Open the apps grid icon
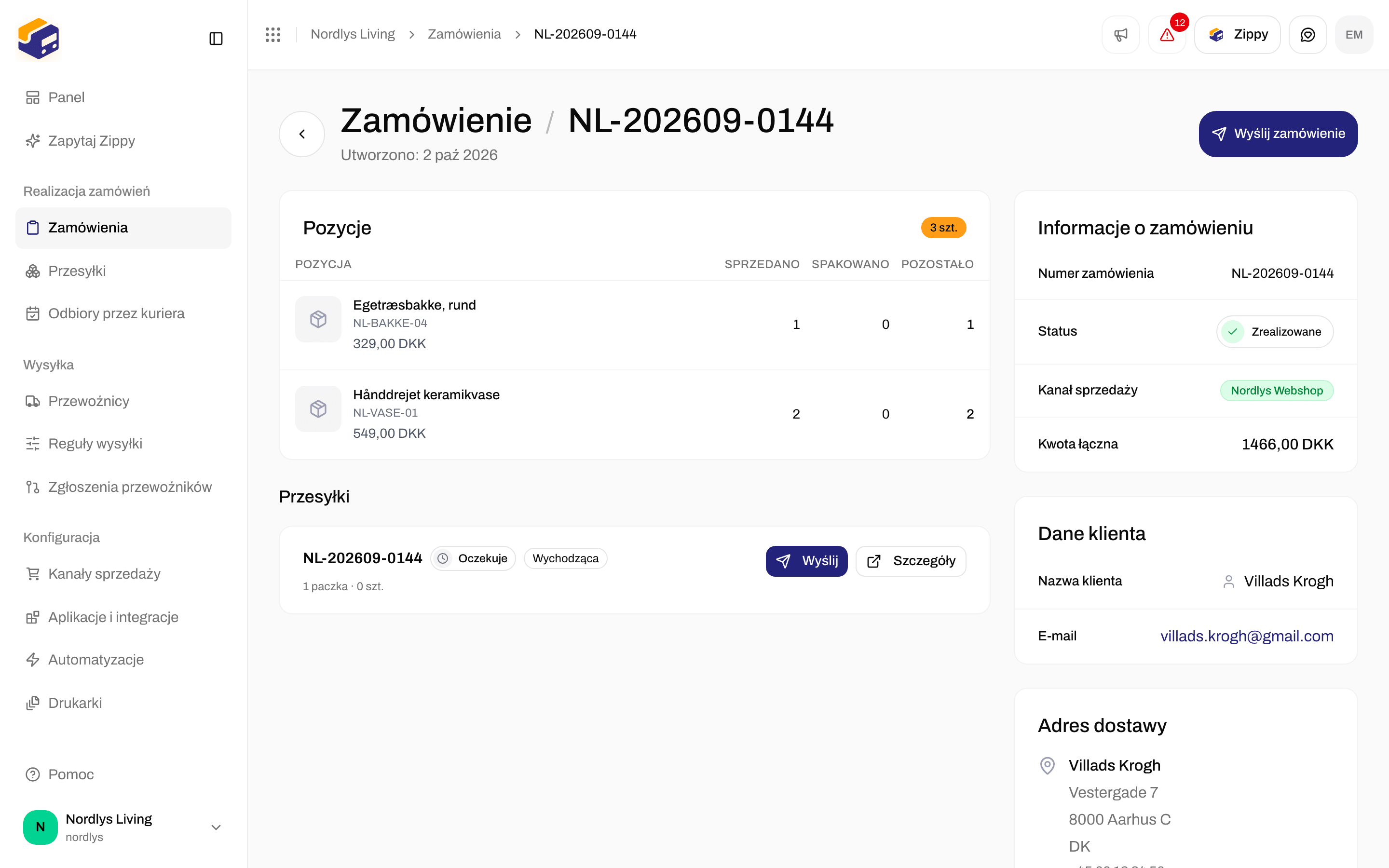Screen dimensions: 1389x868 [x=272, y=34]
